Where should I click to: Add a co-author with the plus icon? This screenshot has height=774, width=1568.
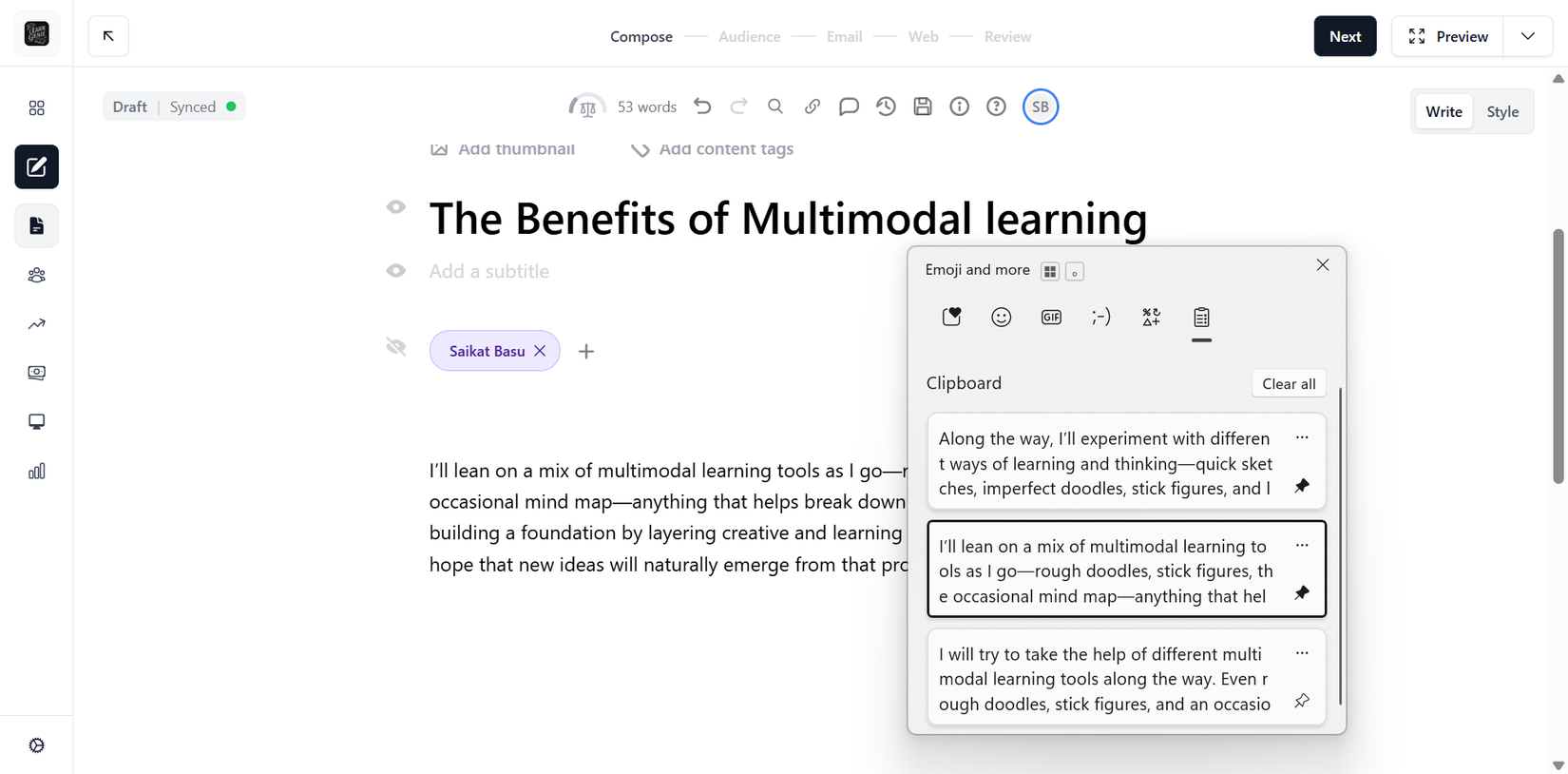click(x=586, y=352)
